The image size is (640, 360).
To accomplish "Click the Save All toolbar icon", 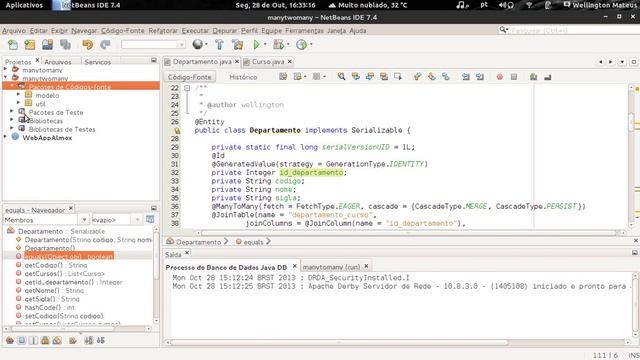I will [65, 44].
